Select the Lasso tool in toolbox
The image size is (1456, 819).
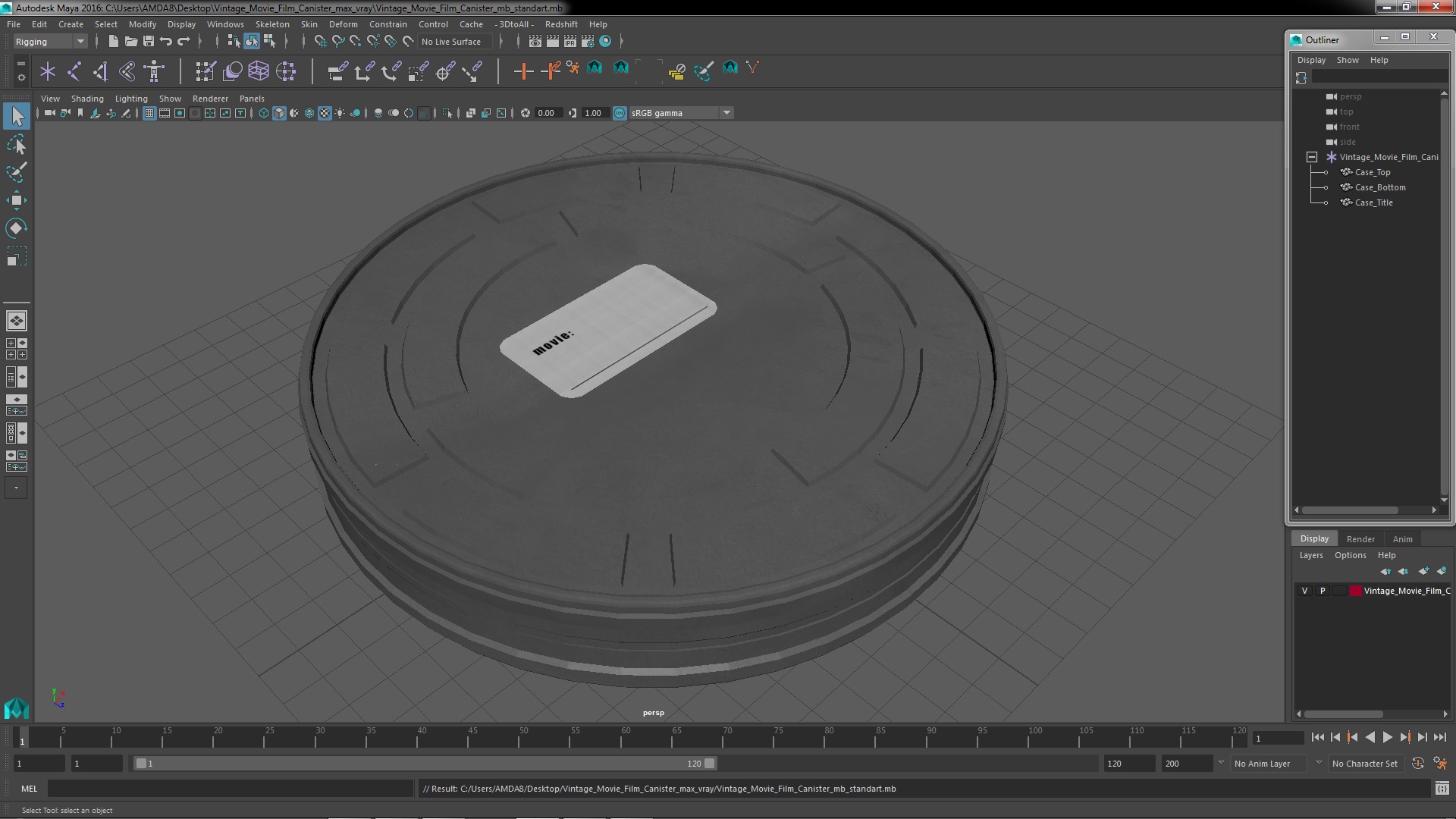17,144
